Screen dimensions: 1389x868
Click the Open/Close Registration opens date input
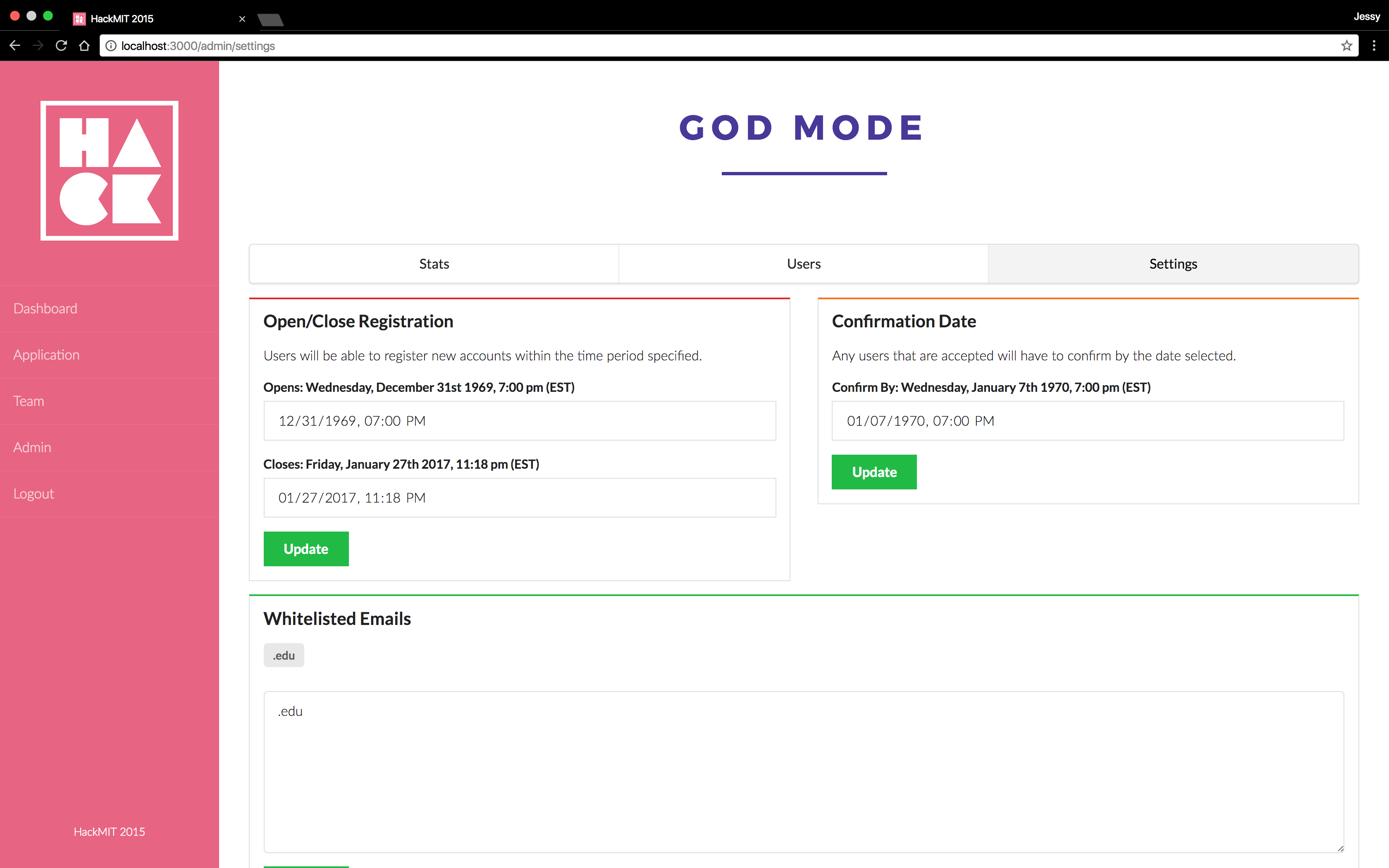(519, 420)
